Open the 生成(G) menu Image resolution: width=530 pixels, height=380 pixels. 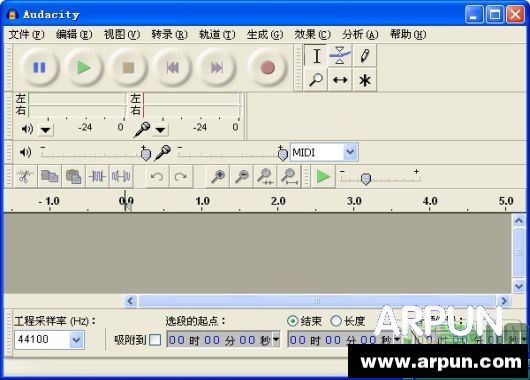(x=265, y=34)
